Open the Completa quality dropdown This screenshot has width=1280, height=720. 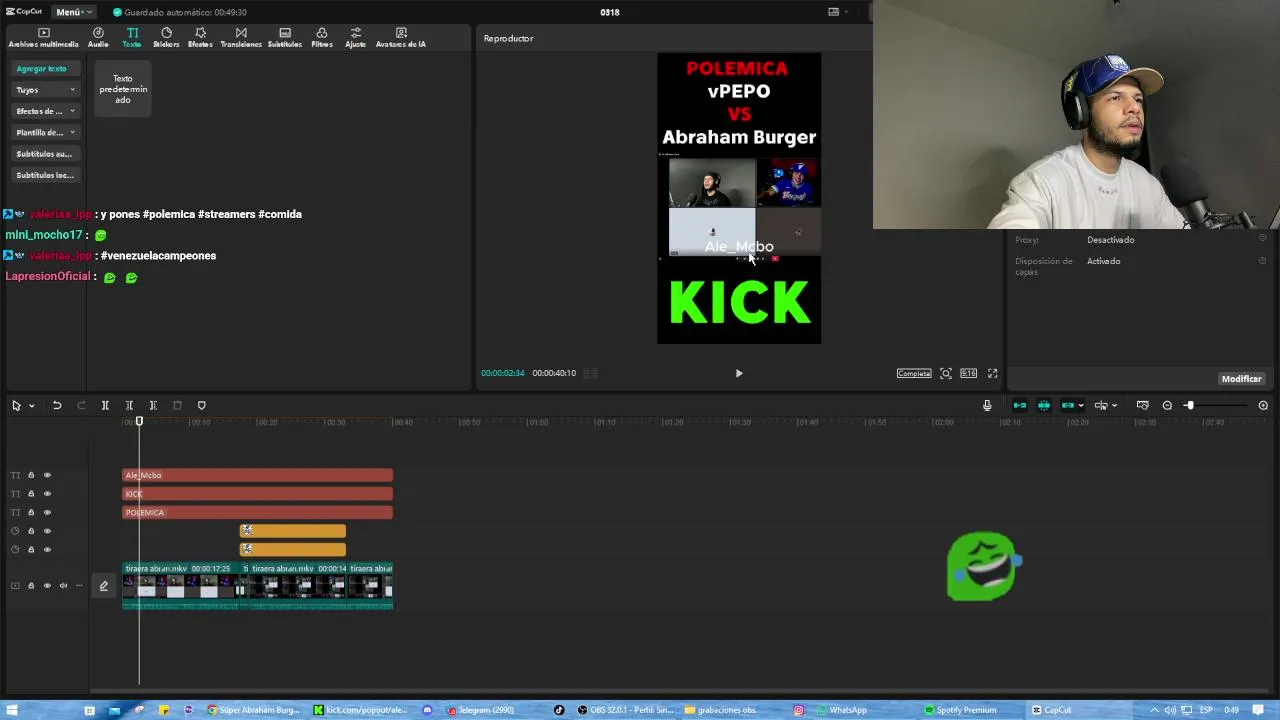[x=914, y=373]
